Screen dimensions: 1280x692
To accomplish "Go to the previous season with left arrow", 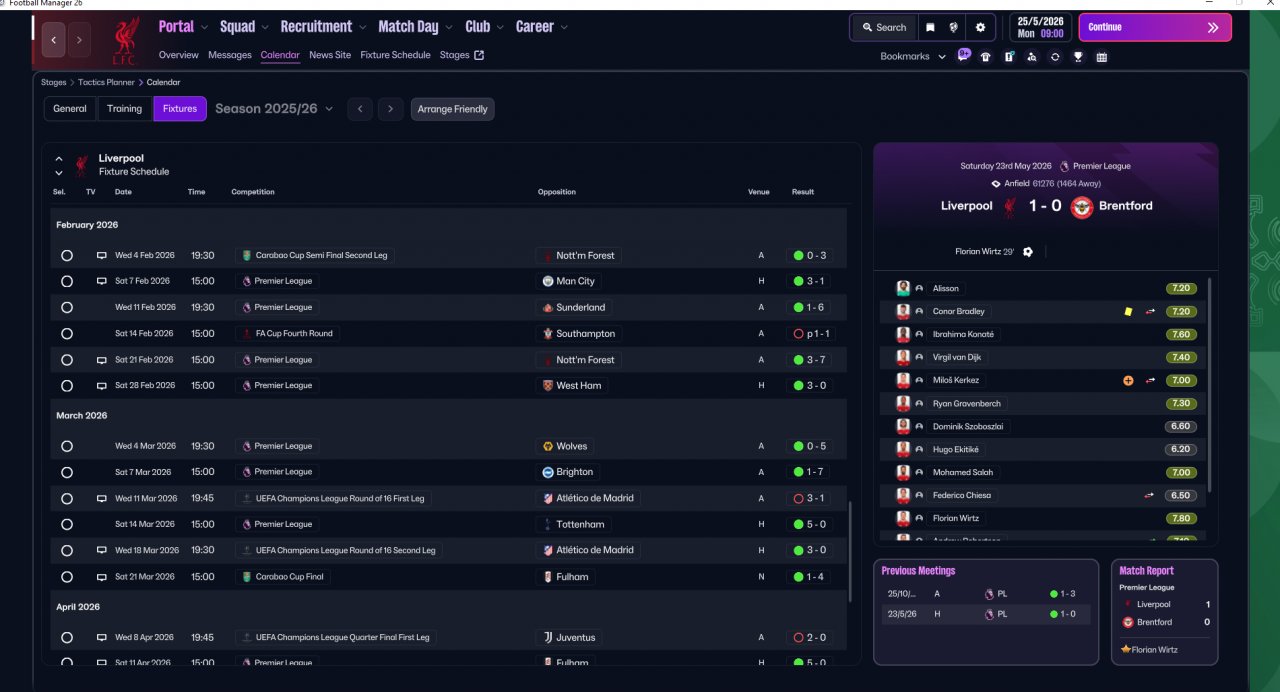I will pos(360,109).
